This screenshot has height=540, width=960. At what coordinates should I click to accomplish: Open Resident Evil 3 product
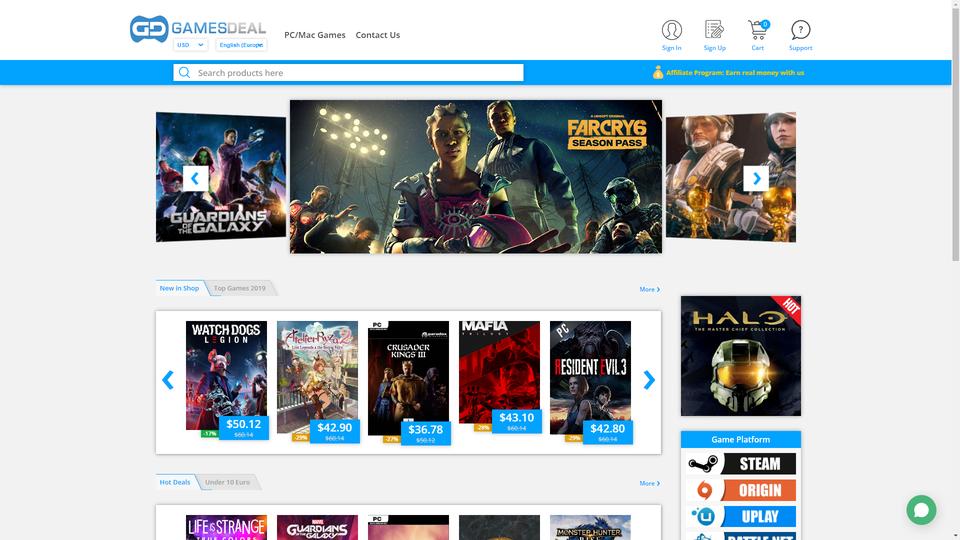point(590,378)
